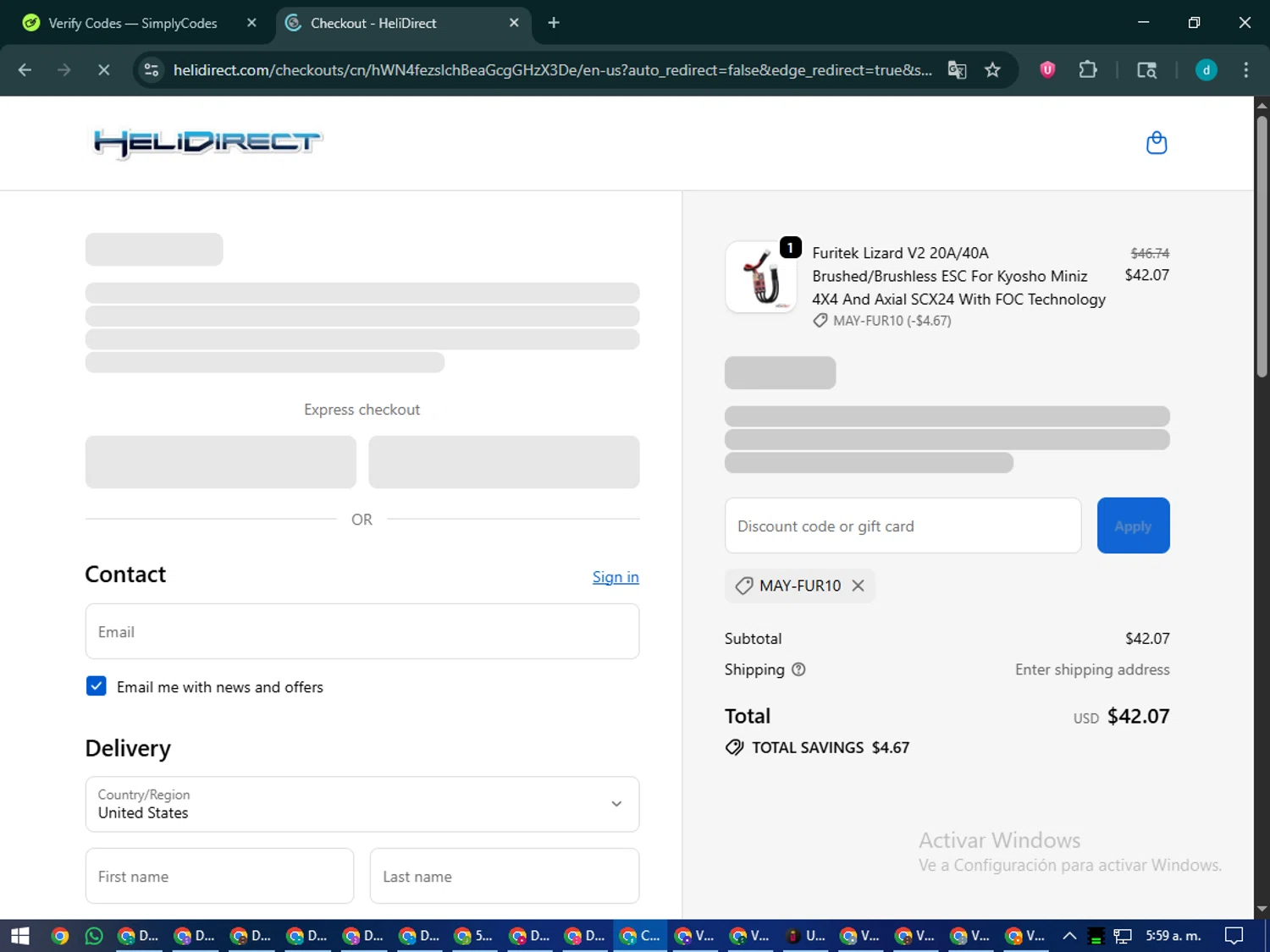Expand the Country/Region dropdown
Screen dimensions: 1270x952
(x=362, y=804)
